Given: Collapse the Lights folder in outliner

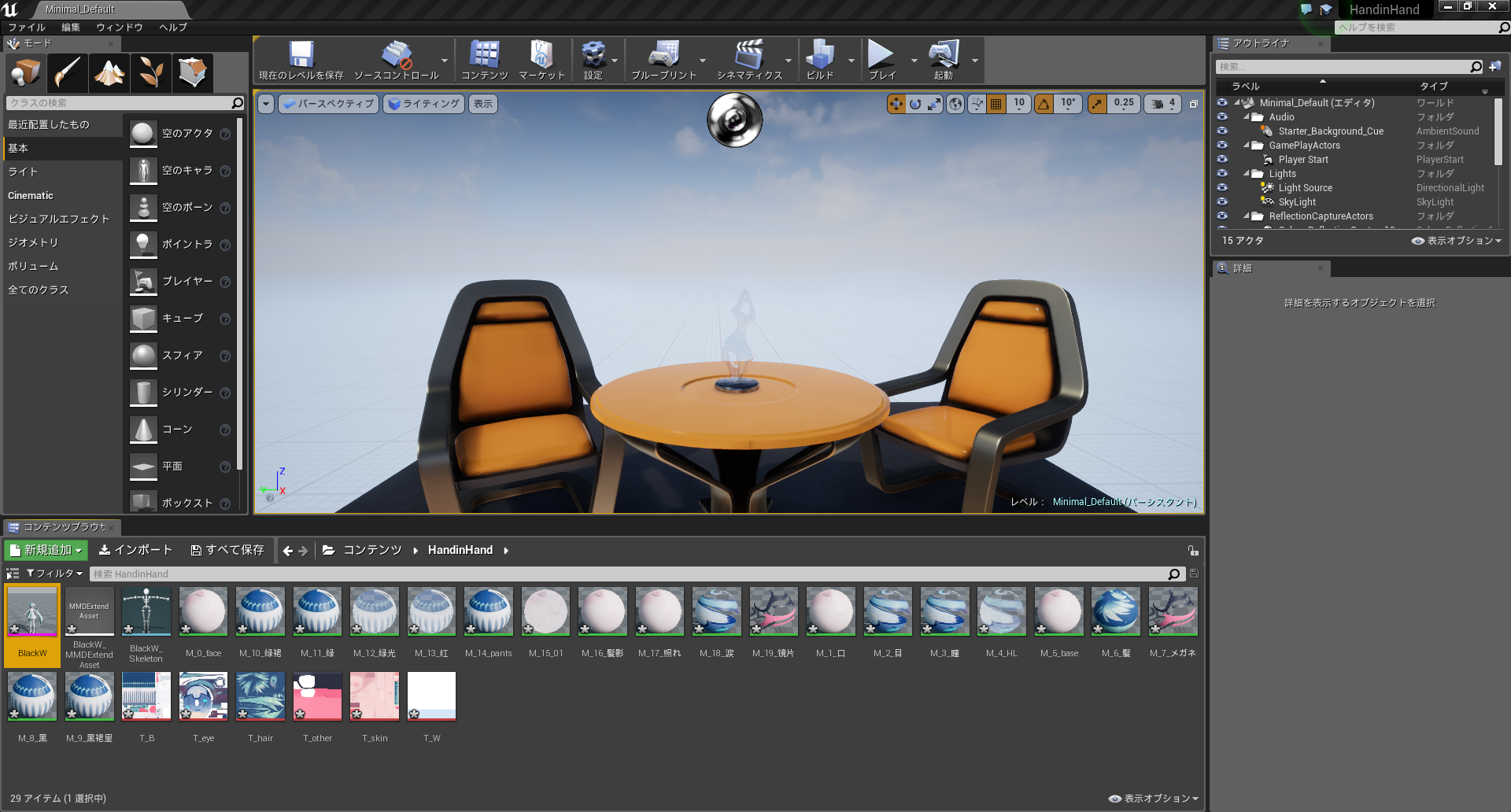Looking at the screenshot, I should 1247,174.
